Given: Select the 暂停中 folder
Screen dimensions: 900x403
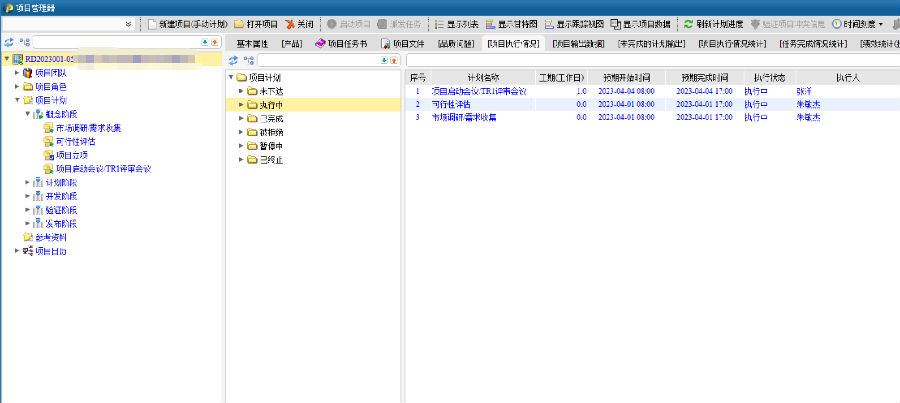Looking at the screenshot, I should 271,146.
